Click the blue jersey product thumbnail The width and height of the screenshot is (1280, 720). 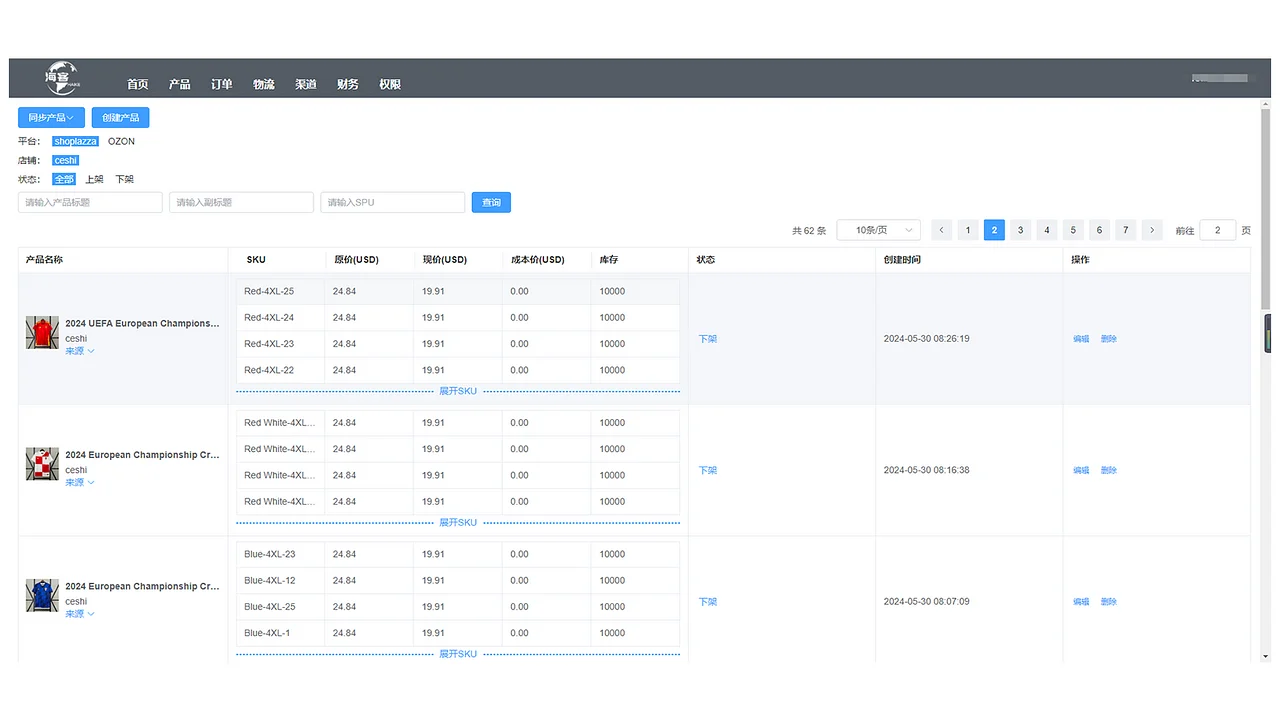coord(41,594)
